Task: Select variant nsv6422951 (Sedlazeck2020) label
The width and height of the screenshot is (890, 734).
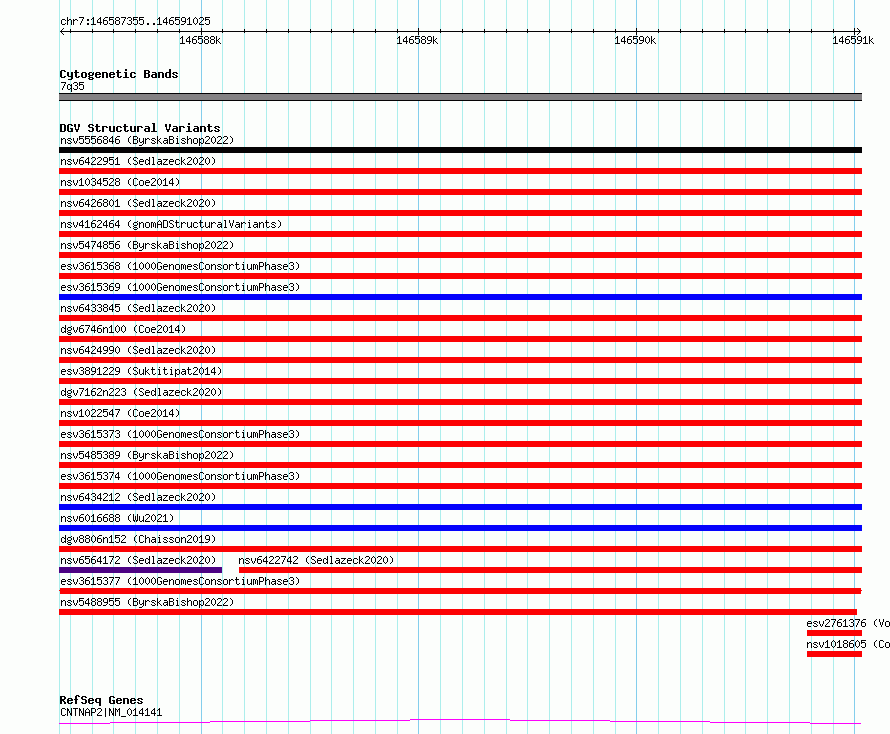Action: click(x=138, y=161)
